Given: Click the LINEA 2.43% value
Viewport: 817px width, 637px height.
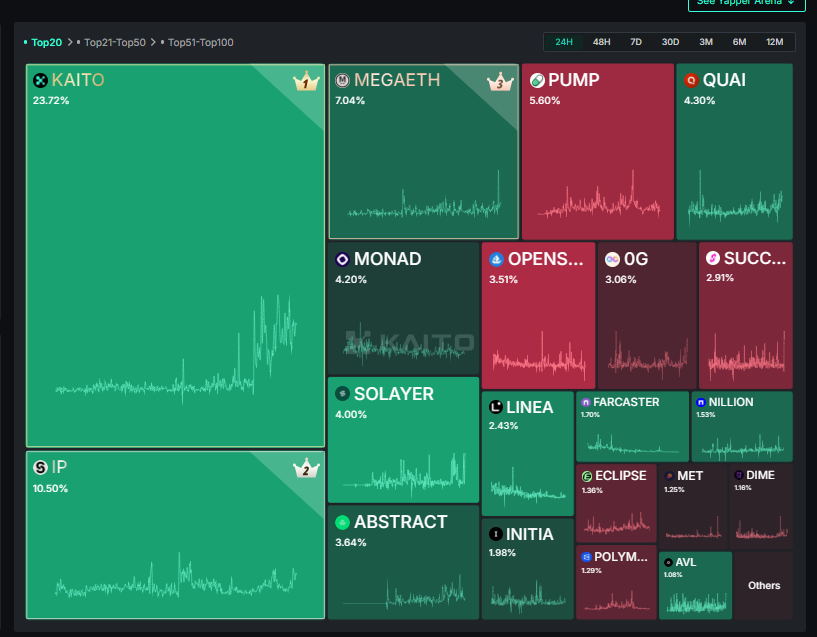Looking at the screenshot, I should pyautogui.click(x=503, y=426).
